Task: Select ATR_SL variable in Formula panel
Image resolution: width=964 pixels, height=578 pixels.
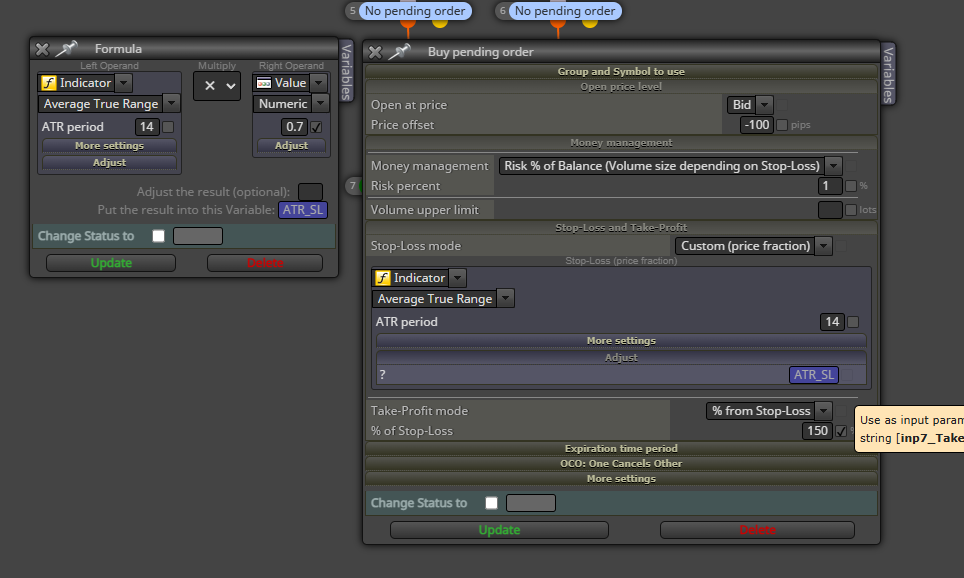Action: (x=302, y=210)
